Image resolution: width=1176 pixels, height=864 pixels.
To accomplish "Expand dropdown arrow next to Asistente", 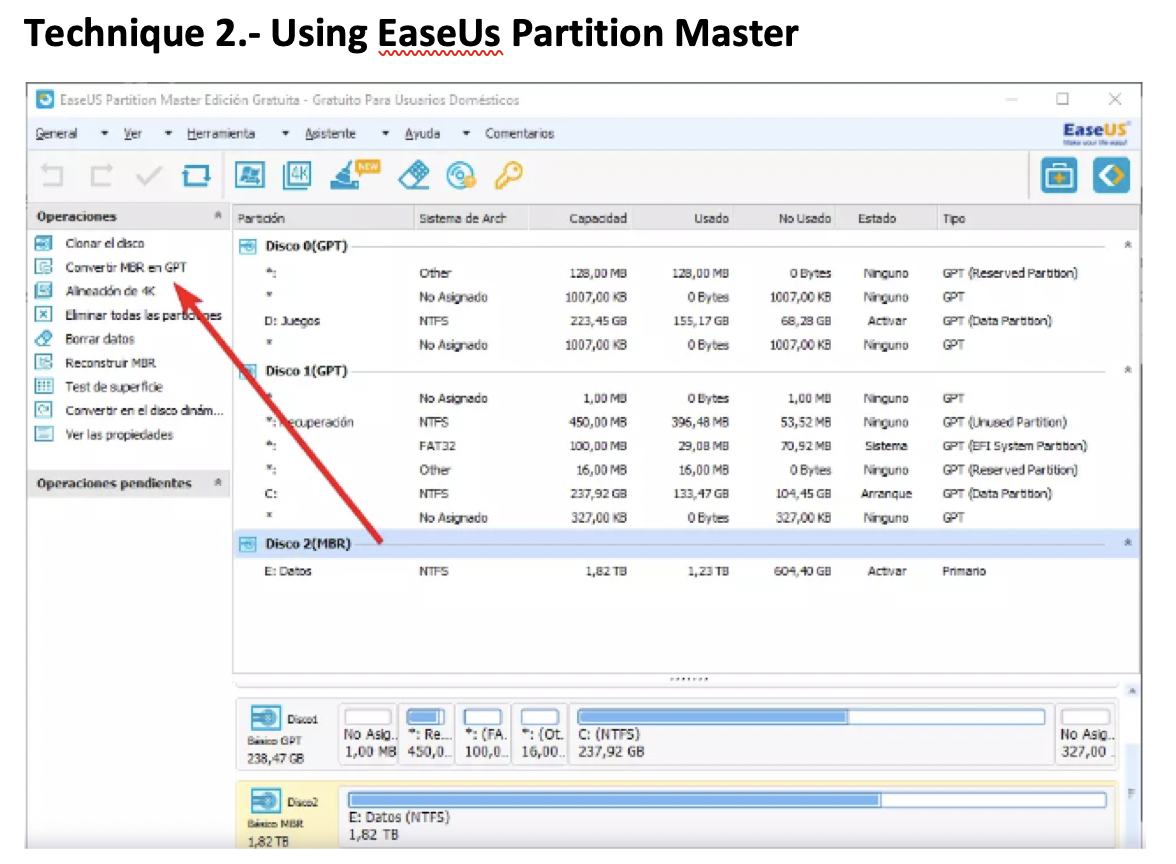I will tap(386, 134).
